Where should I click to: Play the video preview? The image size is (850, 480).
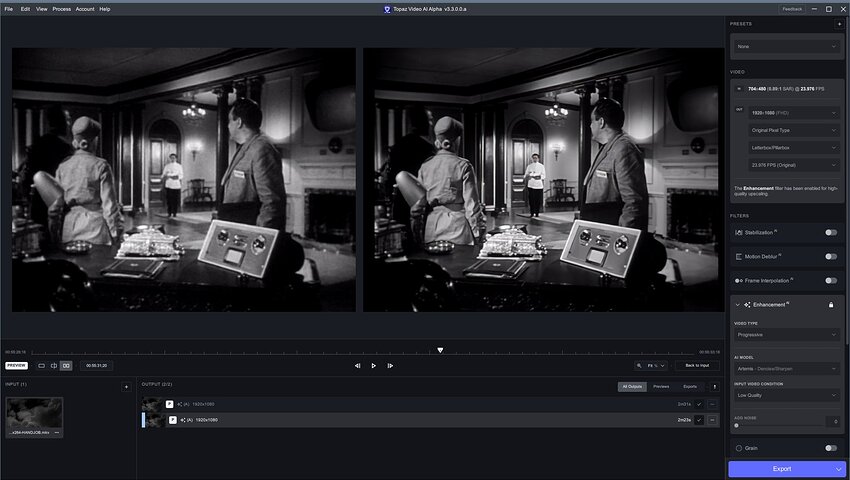374,366
